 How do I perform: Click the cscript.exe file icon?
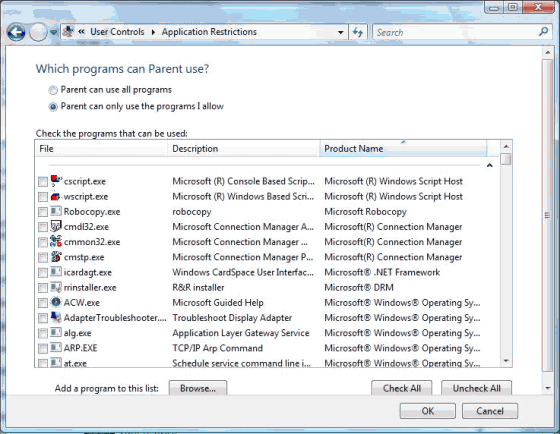(x=56, y=181)
